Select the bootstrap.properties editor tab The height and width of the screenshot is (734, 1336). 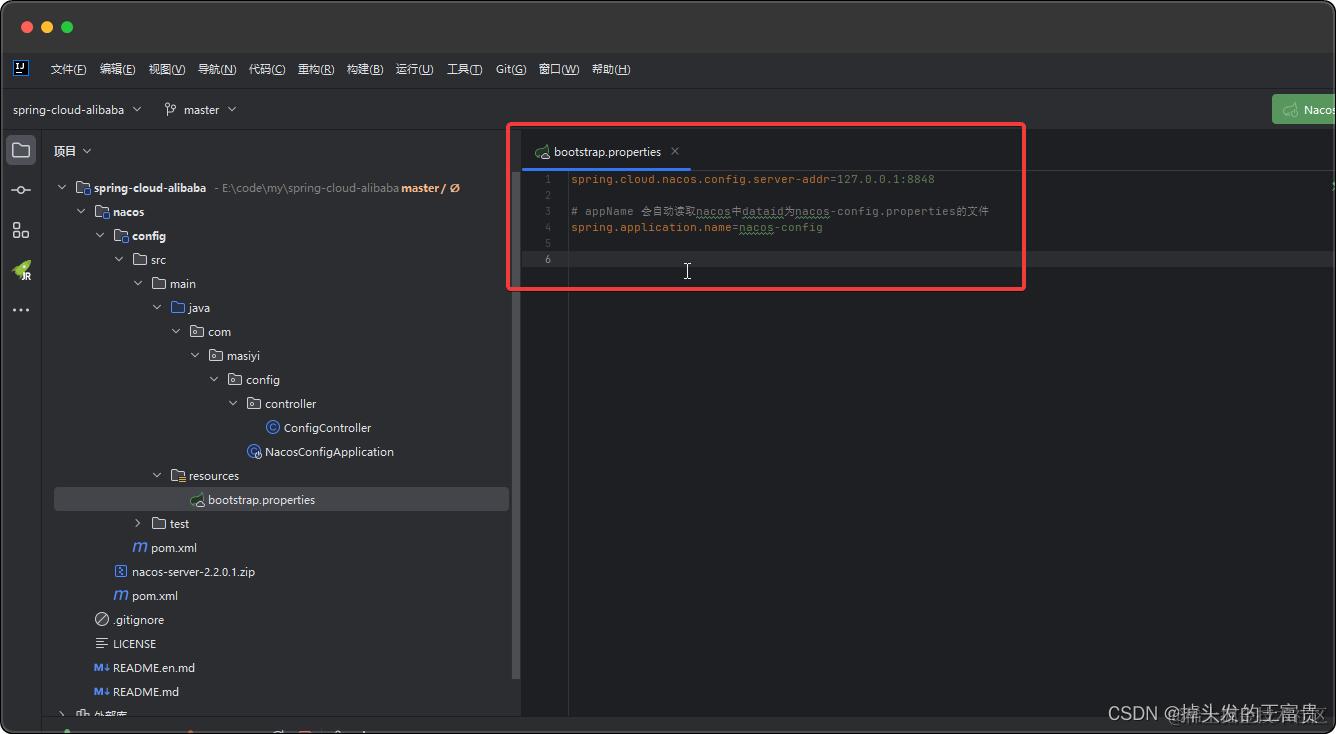point(607,152)
